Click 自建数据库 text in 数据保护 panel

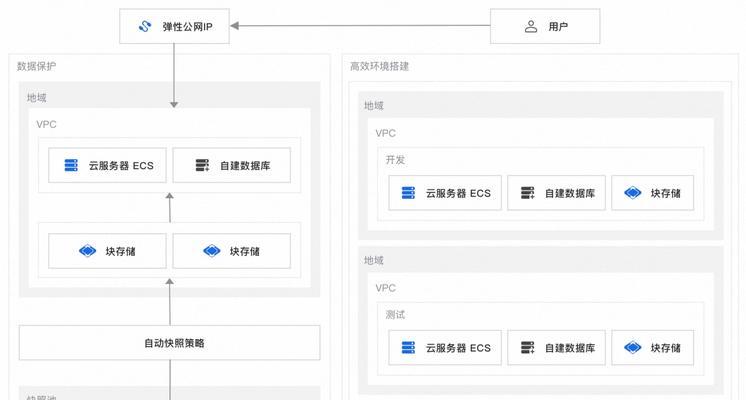[x=245, y=166]
